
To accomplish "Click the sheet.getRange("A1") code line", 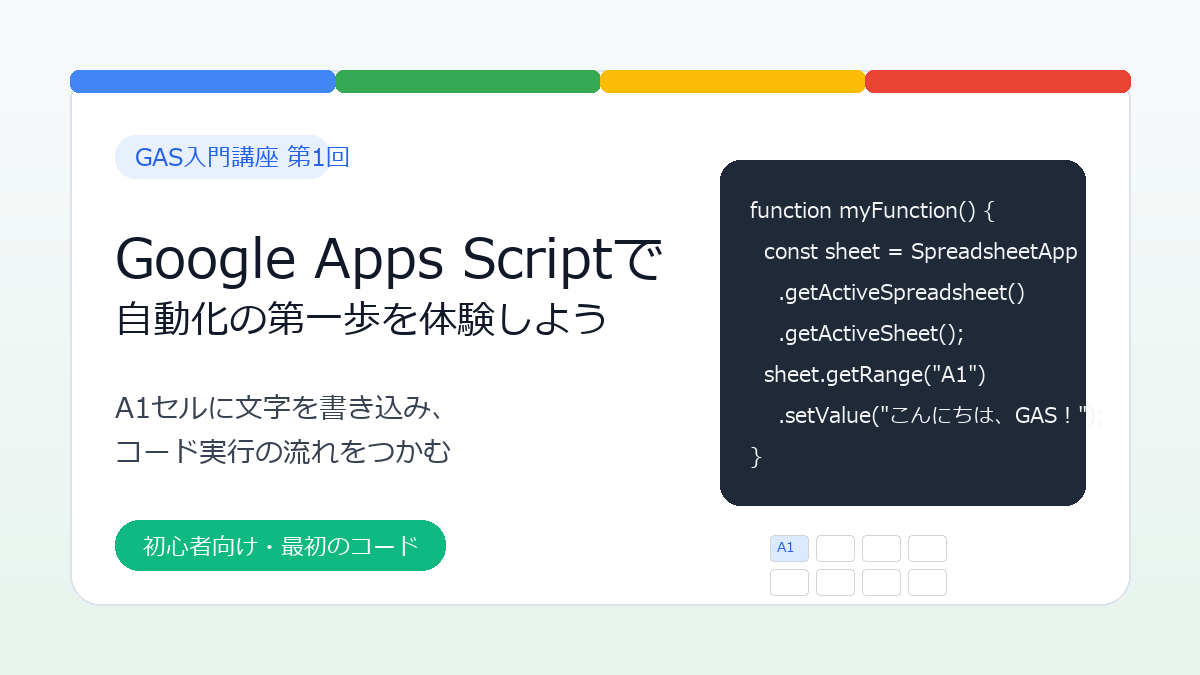I will coord(875,374).
